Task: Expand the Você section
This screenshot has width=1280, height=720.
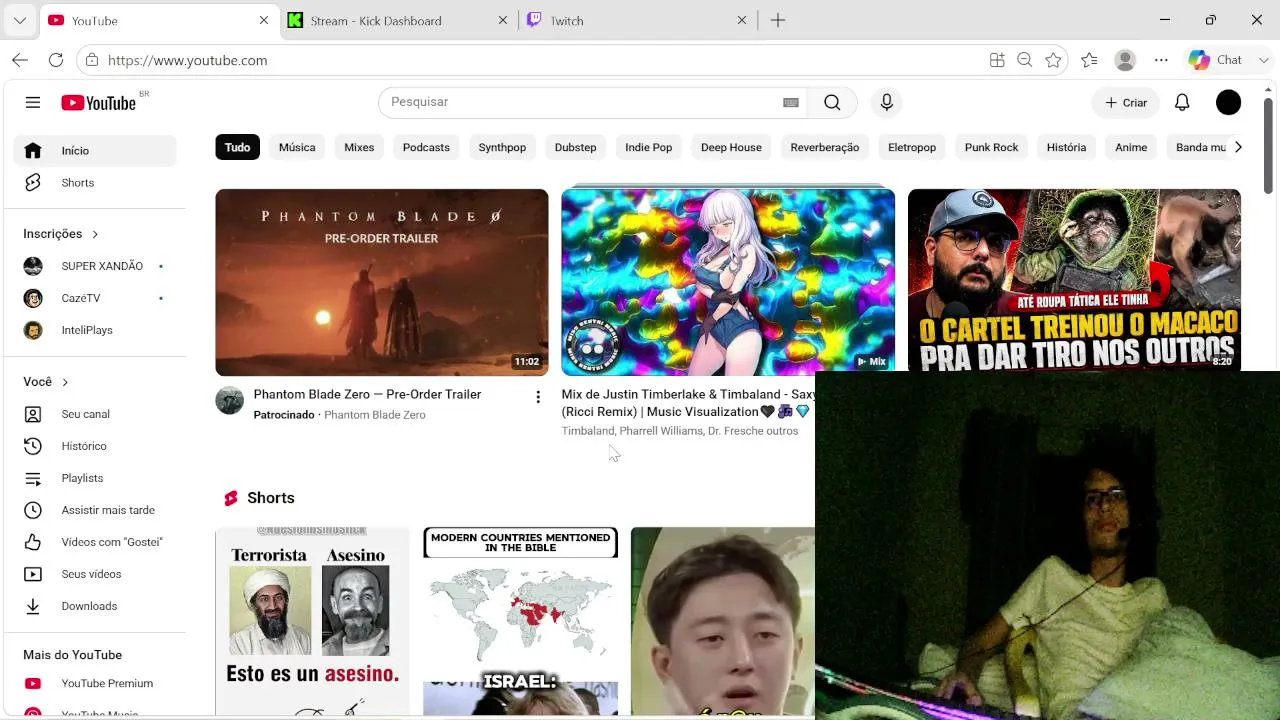Action: coord(46,382)
